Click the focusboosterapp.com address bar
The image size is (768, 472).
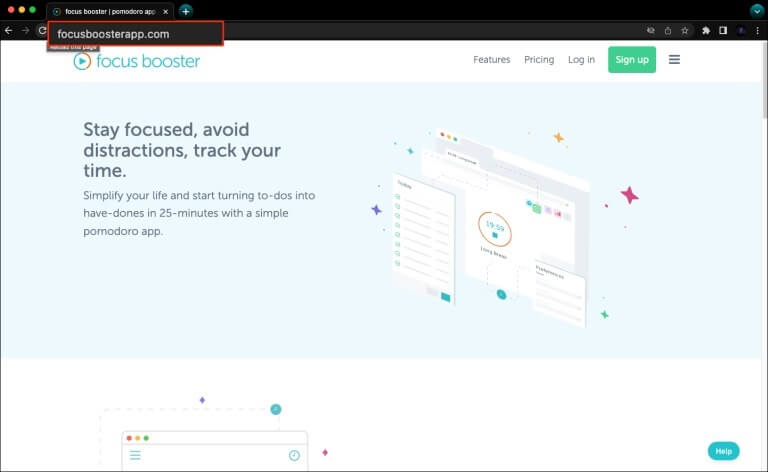[136, 34]
